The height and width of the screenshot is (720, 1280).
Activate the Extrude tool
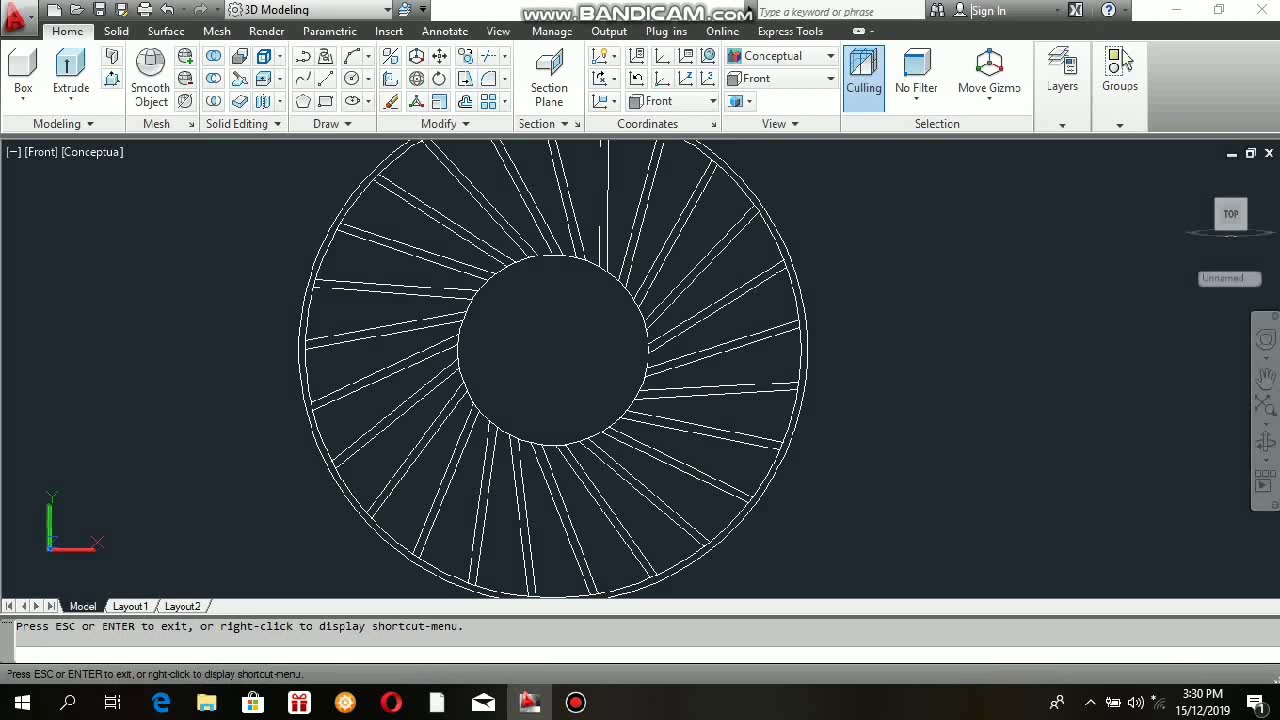coord(71,72)
